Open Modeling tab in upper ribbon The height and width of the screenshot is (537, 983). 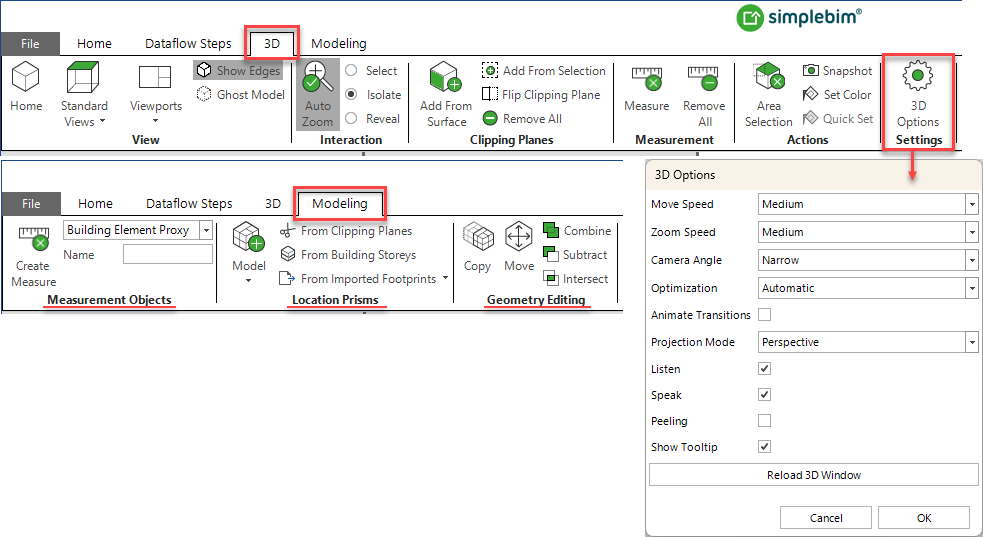pos(339,44)
